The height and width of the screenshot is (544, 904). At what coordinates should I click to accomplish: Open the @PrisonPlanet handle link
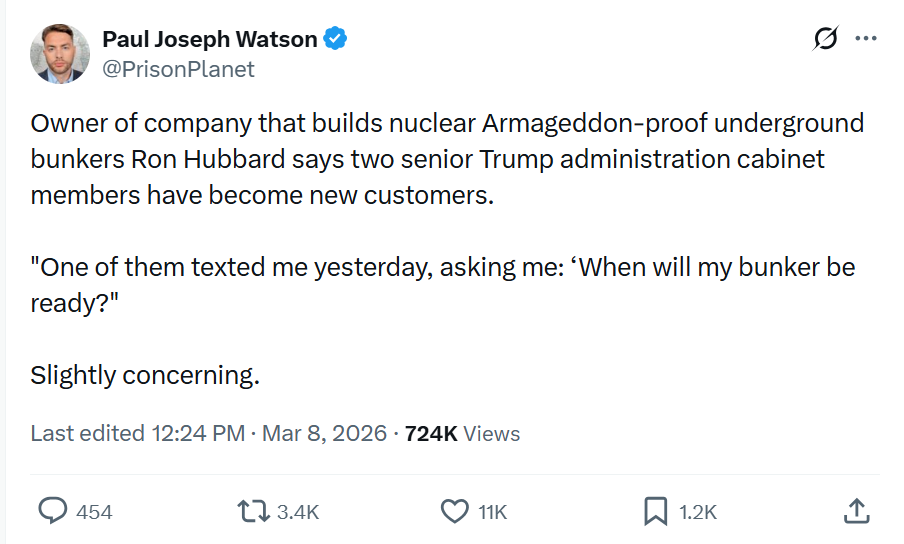(178, 69)
